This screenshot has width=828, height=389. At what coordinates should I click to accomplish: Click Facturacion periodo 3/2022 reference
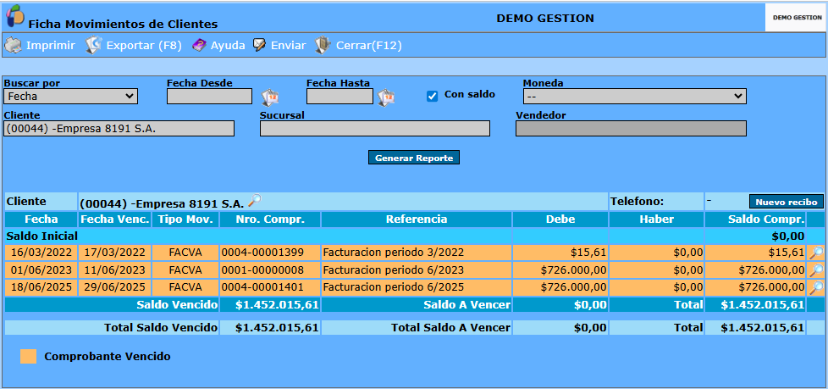point(393,253)
